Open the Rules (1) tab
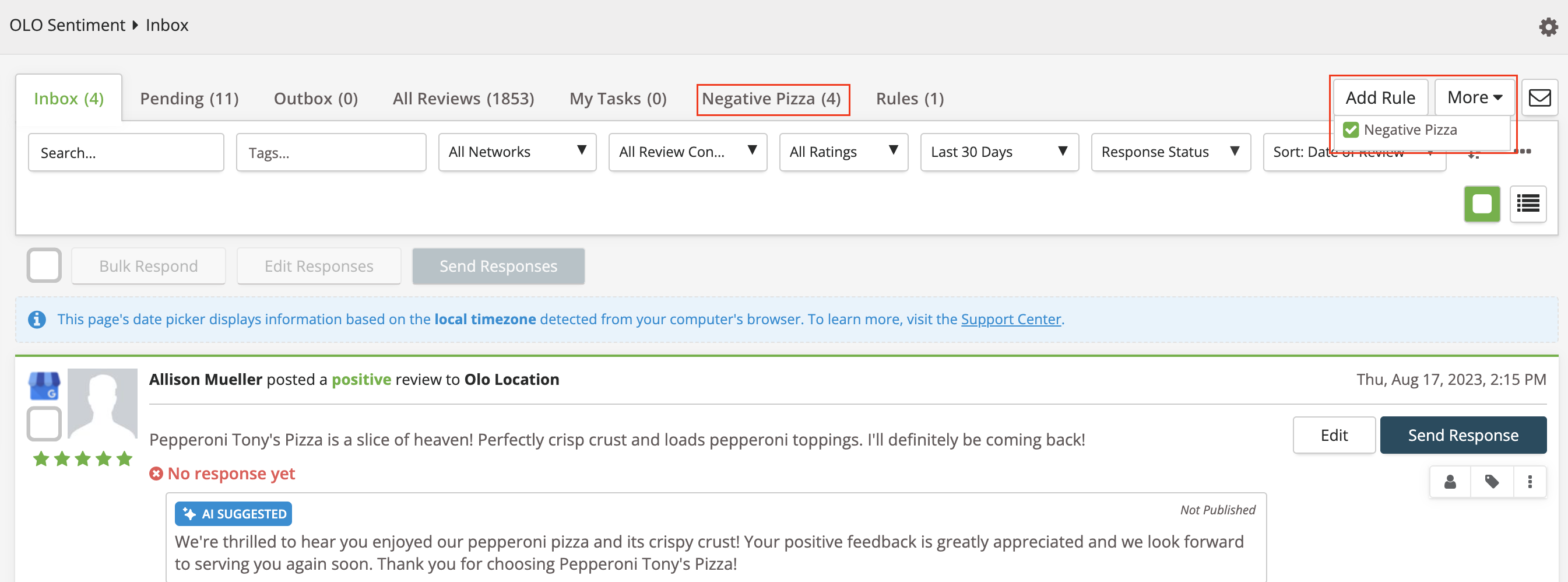This screenshot has height=582, width=1568. (x=909, y=98)
